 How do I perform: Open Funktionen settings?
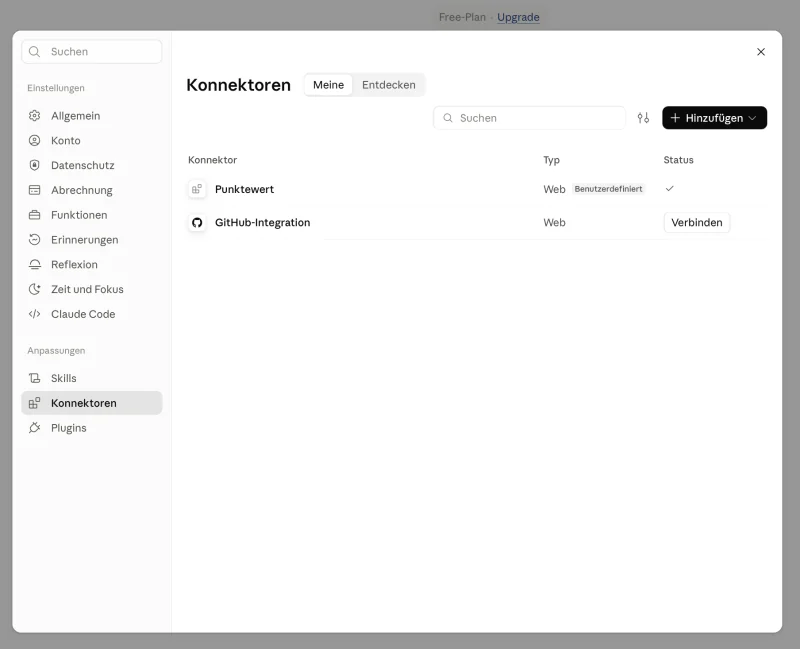(92, 215)
